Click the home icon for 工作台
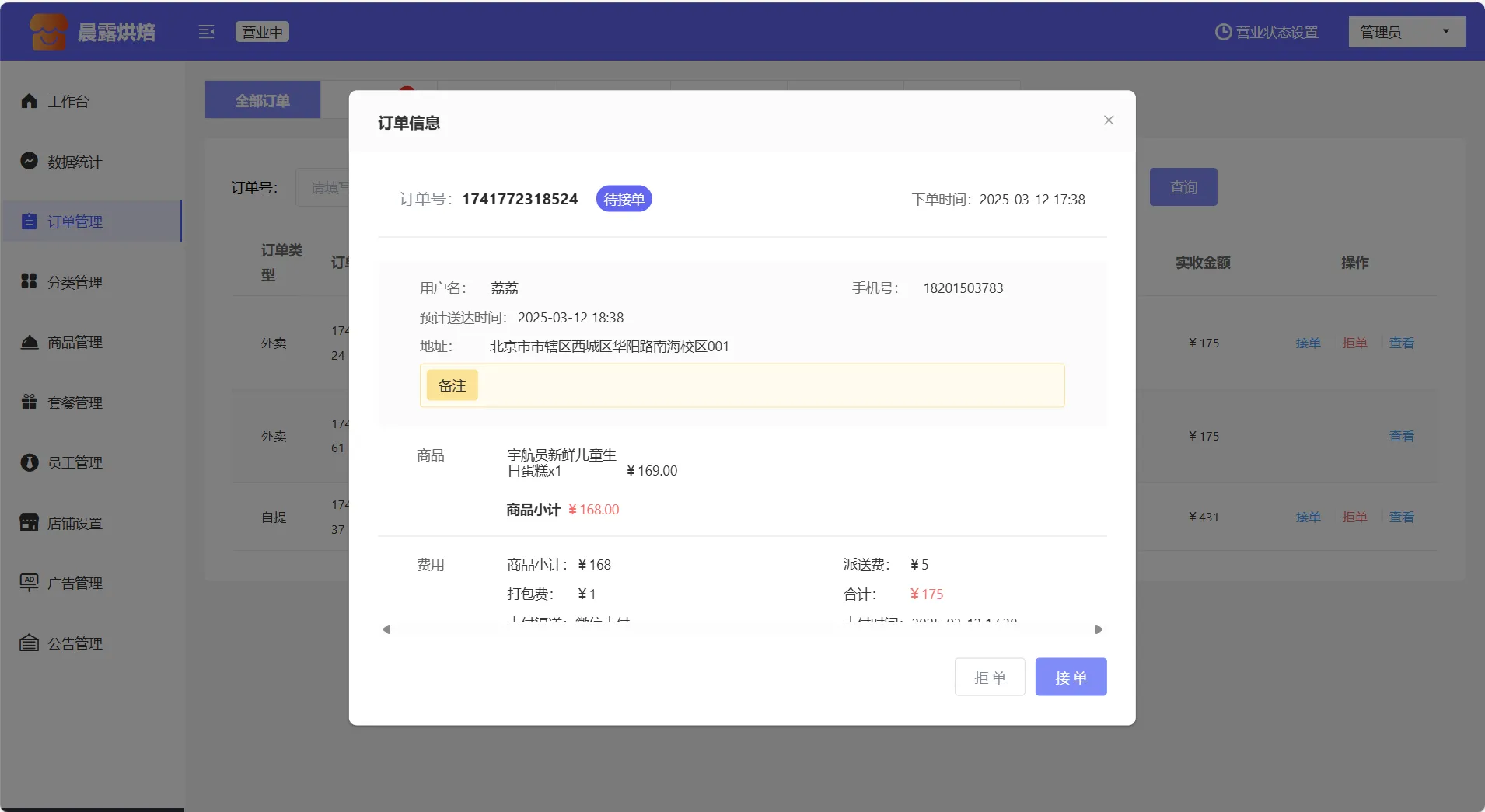Screen dimensions: 1485x812 click(x=30, y=101)
